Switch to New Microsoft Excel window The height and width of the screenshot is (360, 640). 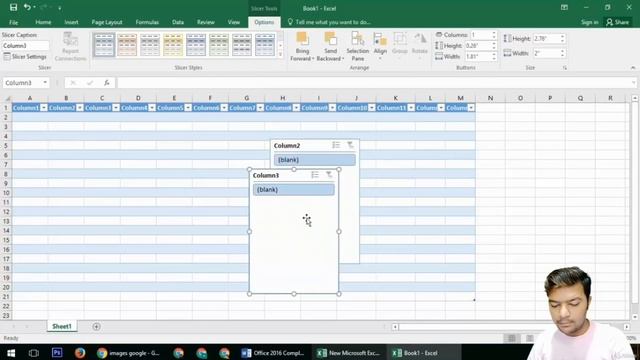[349, 353]
